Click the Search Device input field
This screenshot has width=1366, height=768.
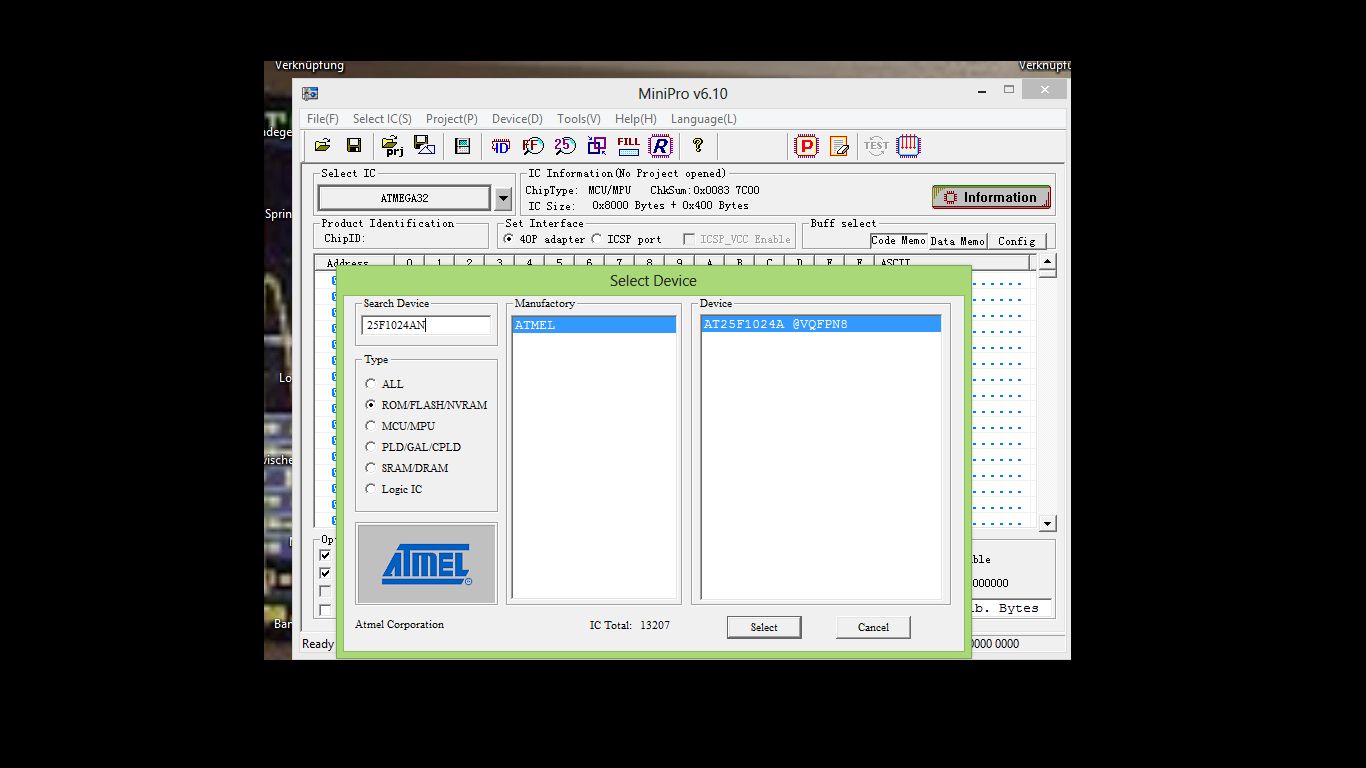(426, 325)
